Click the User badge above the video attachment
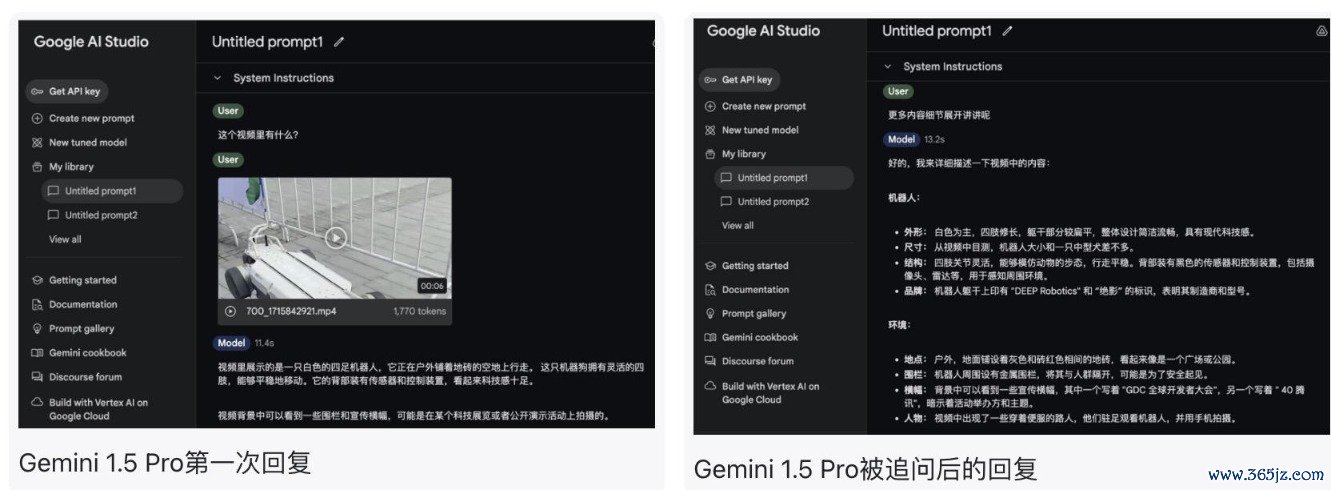 [x=228, y=159]
